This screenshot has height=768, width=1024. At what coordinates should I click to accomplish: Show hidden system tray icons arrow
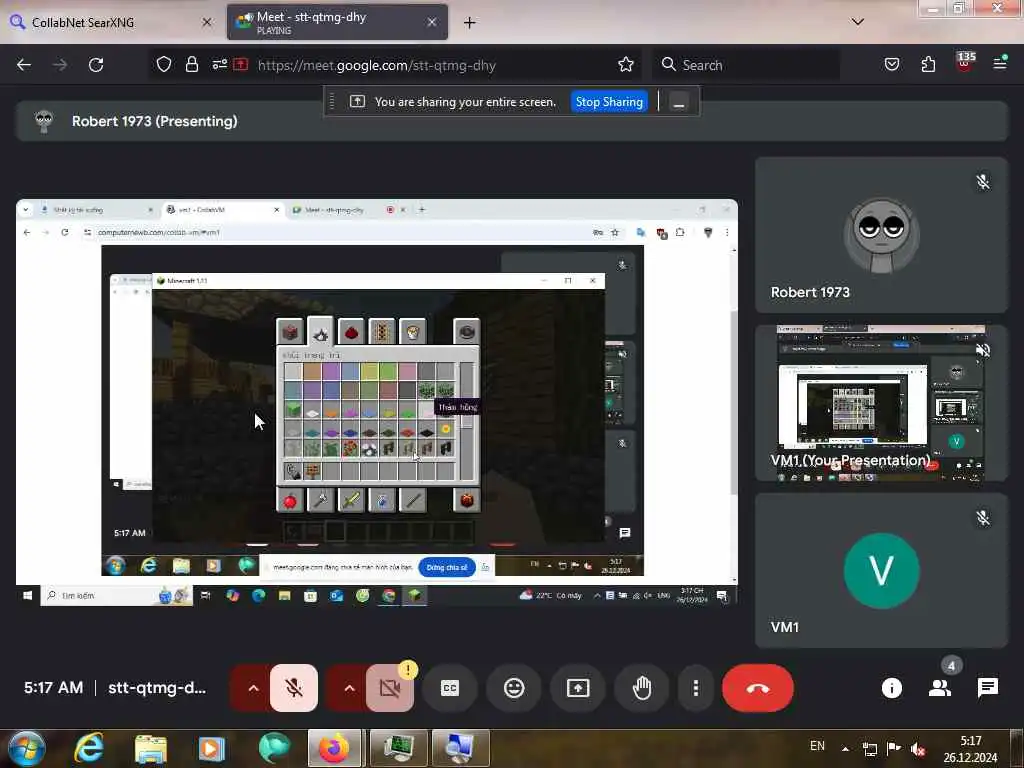click(x=845, y=749)
